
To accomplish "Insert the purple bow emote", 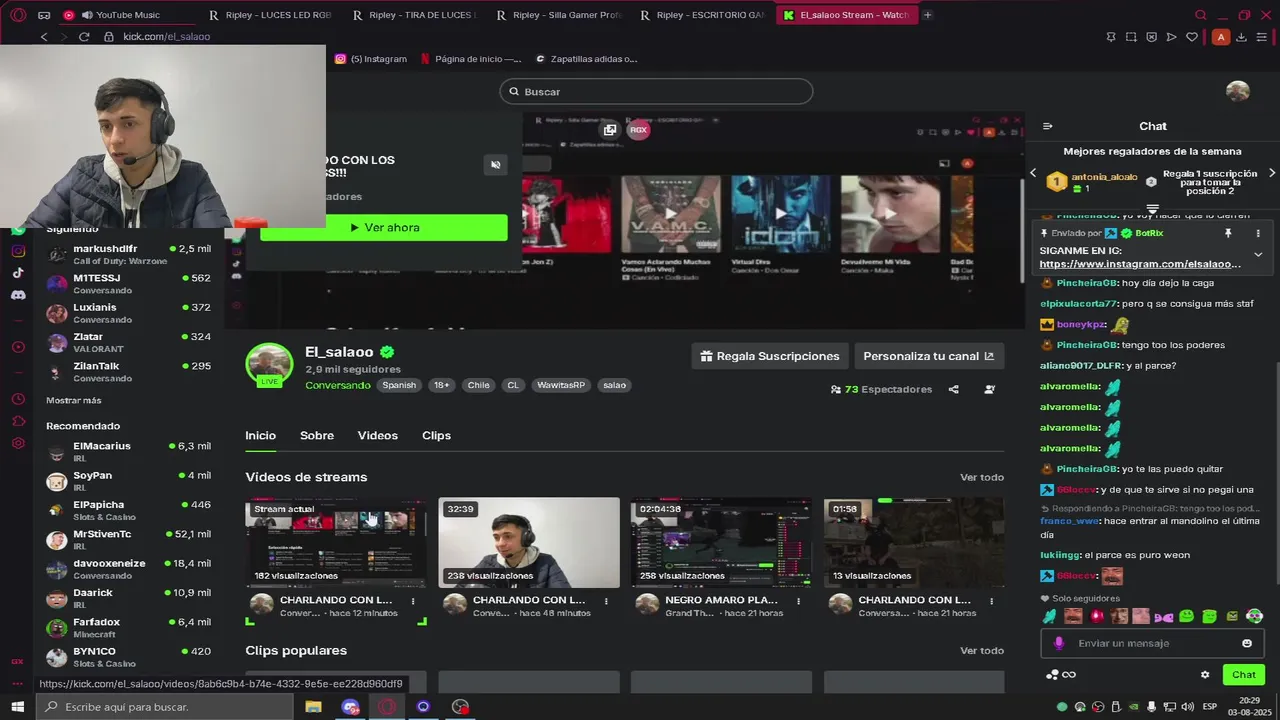I will click(x=1164, y=616).
